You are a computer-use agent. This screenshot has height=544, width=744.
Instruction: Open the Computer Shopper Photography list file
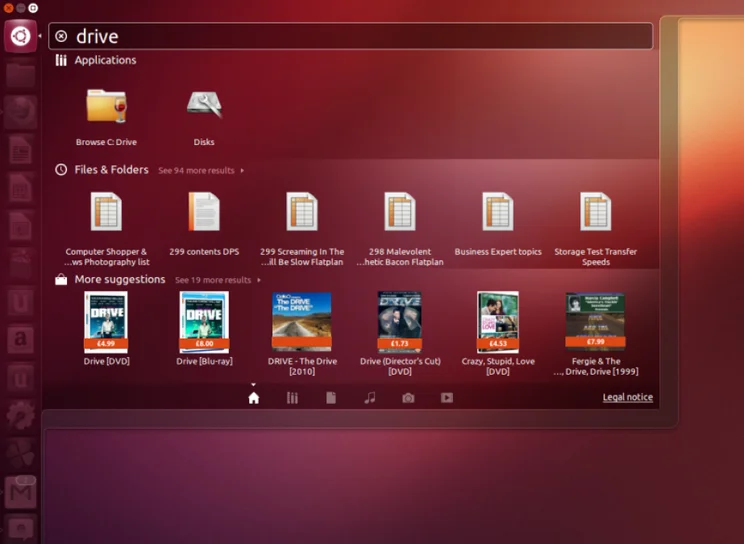[x=106, y=213]
